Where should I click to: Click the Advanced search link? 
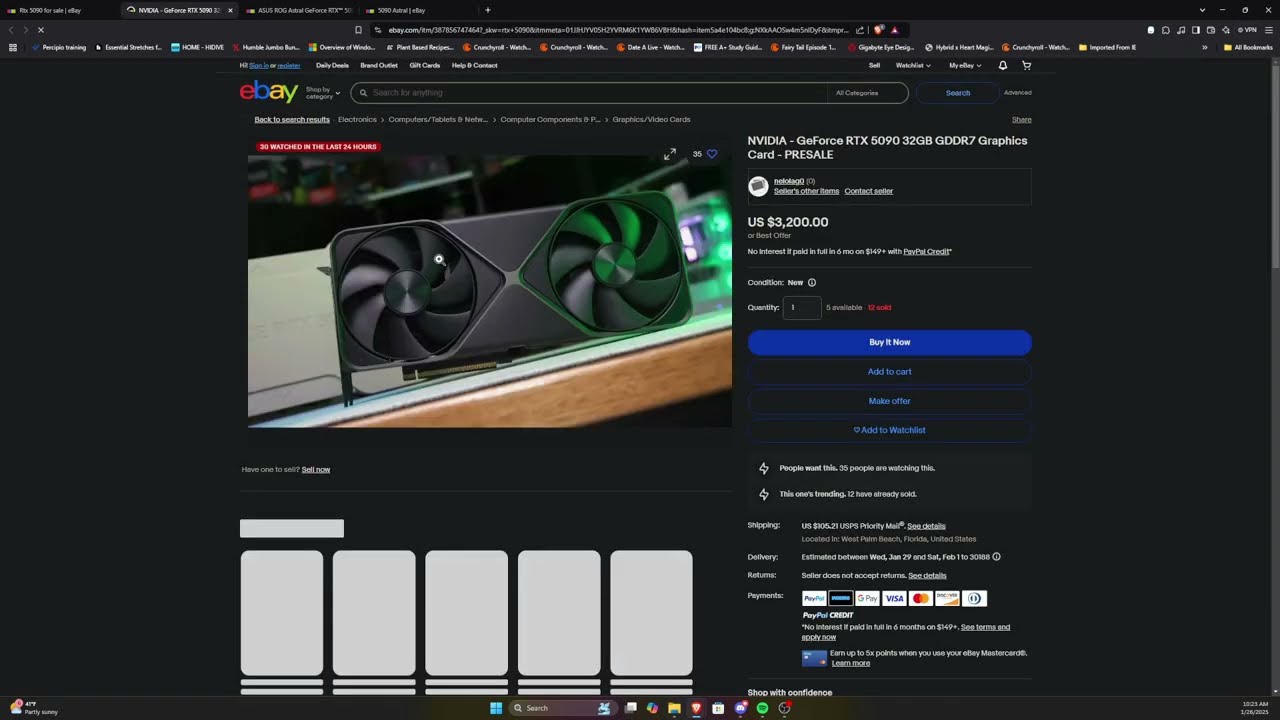coord(1018,93)
